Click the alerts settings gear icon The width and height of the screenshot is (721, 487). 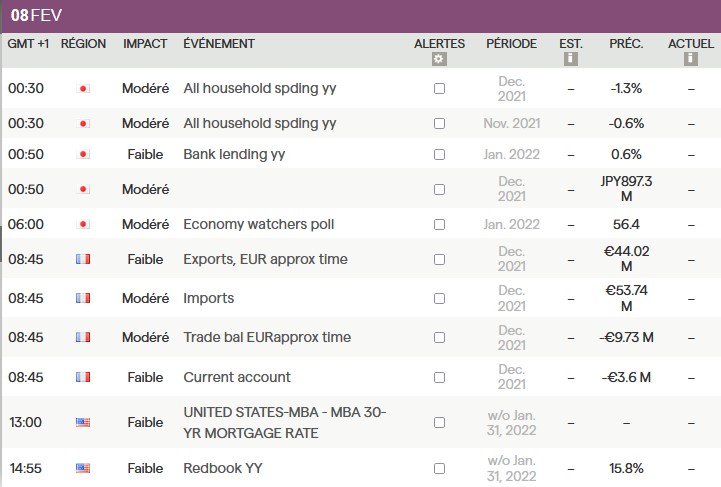(x=439, y=60)
